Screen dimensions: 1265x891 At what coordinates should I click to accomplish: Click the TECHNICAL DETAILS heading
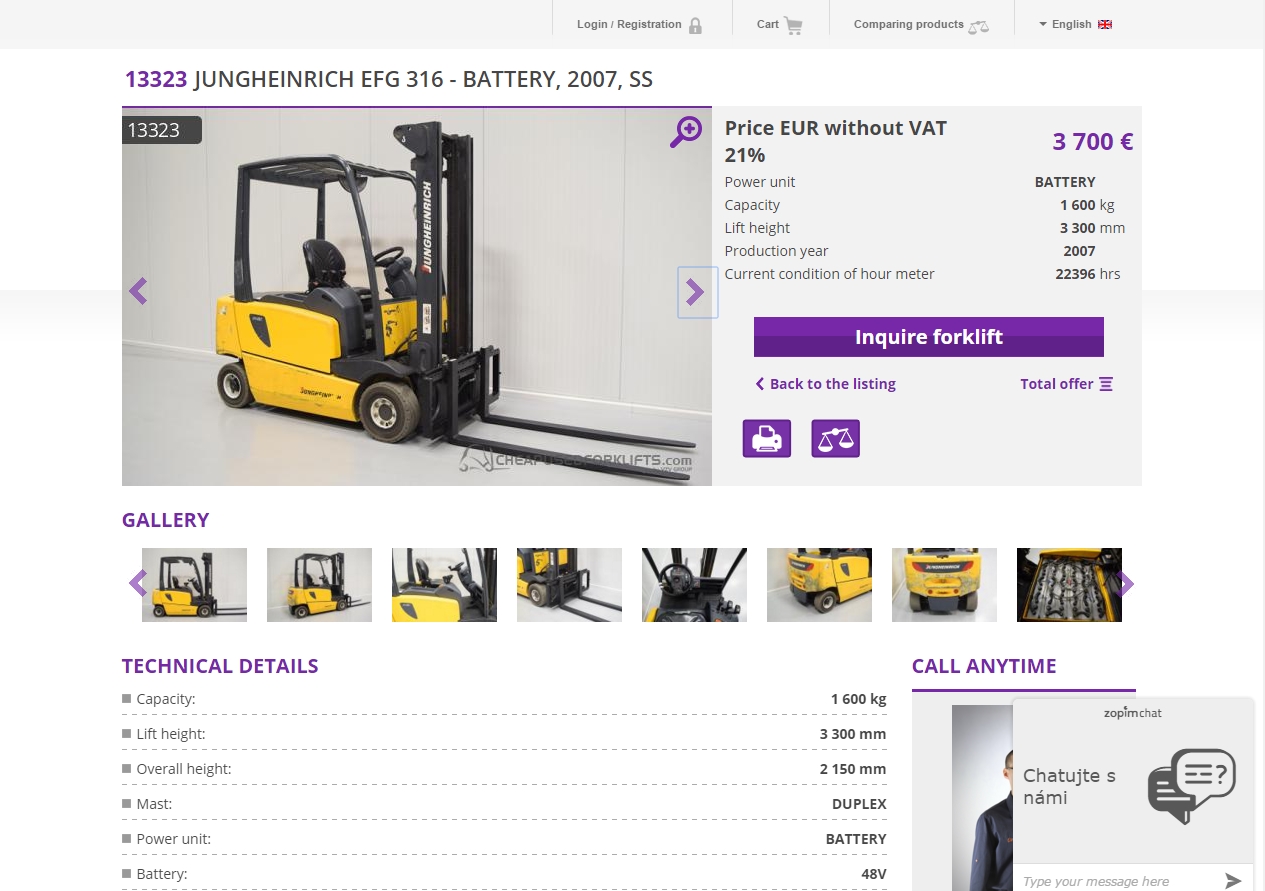(220, 666)
